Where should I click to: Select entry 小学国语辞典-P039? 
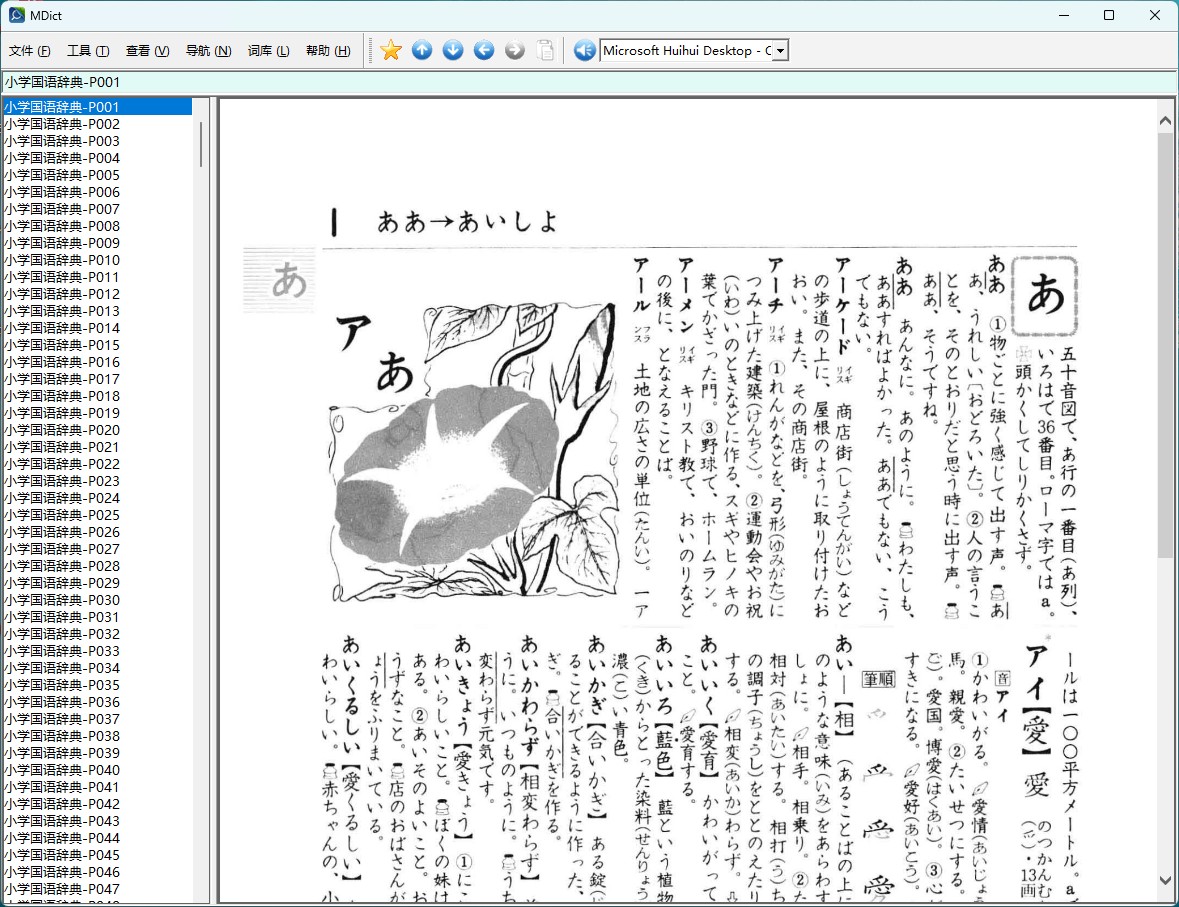click(x=97, y=753)
